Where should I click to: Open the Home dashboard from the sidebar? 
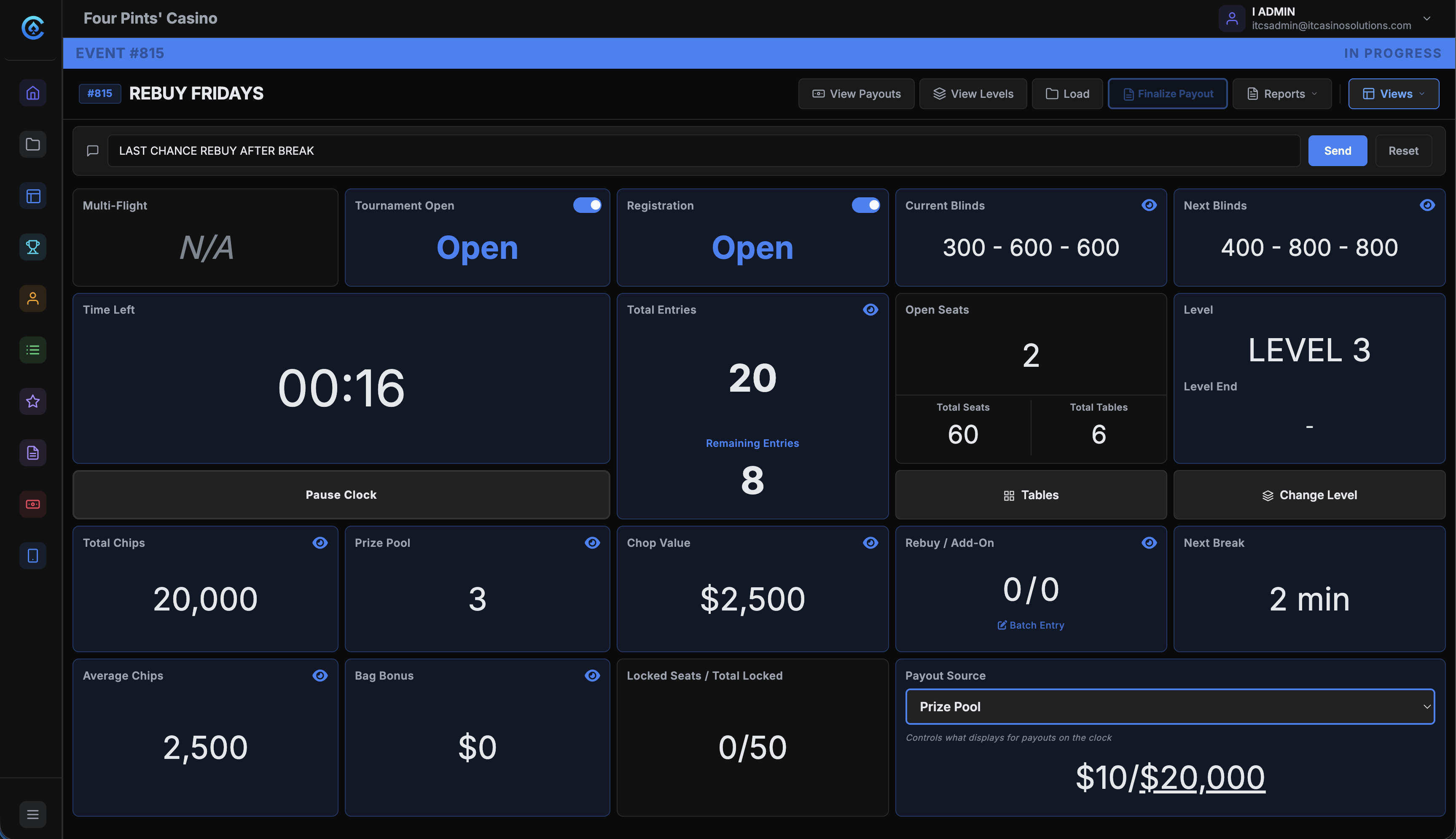(32, 93)
